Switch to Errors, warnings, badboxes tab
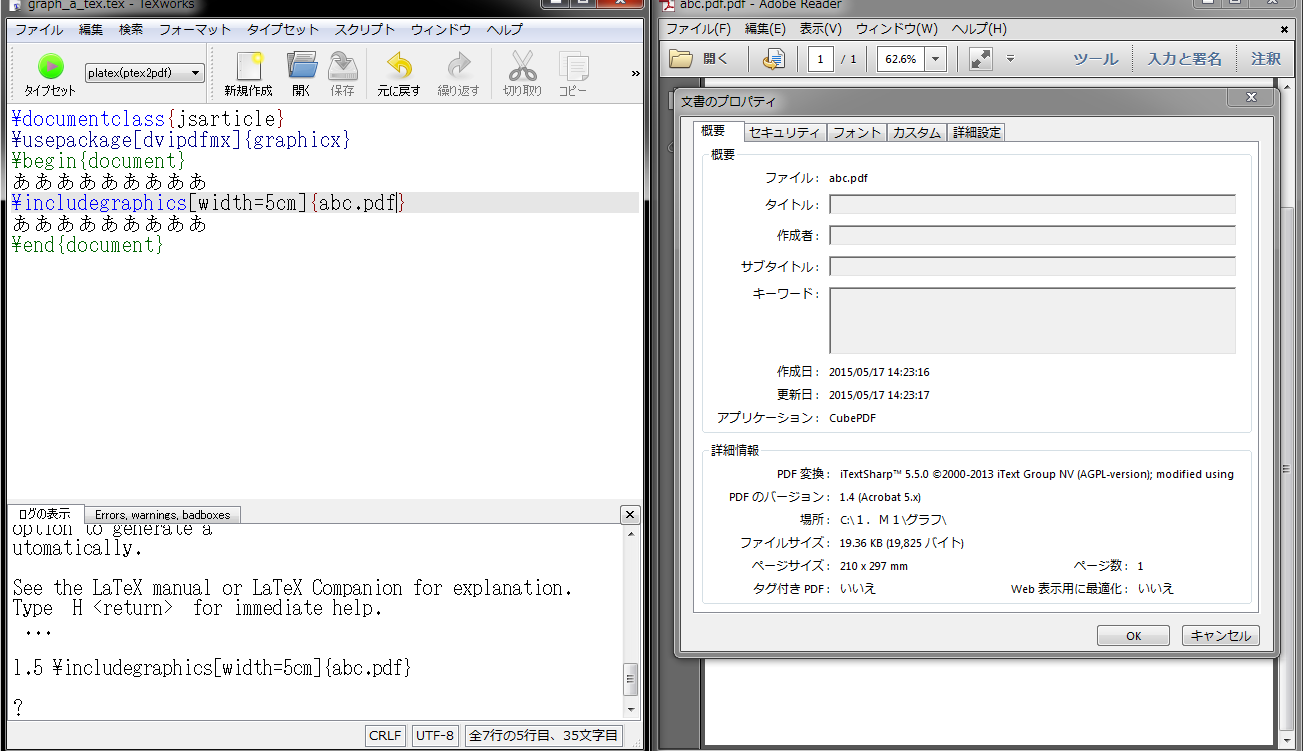Viewport: 1303px width, 751px height. 162,514
